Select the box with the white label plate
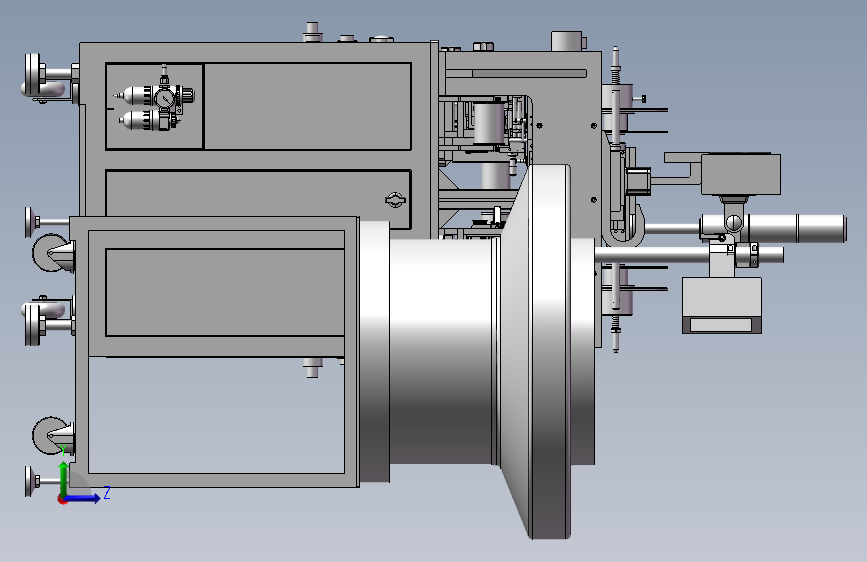This screenshot has height=562, width=867. [722, 305]
